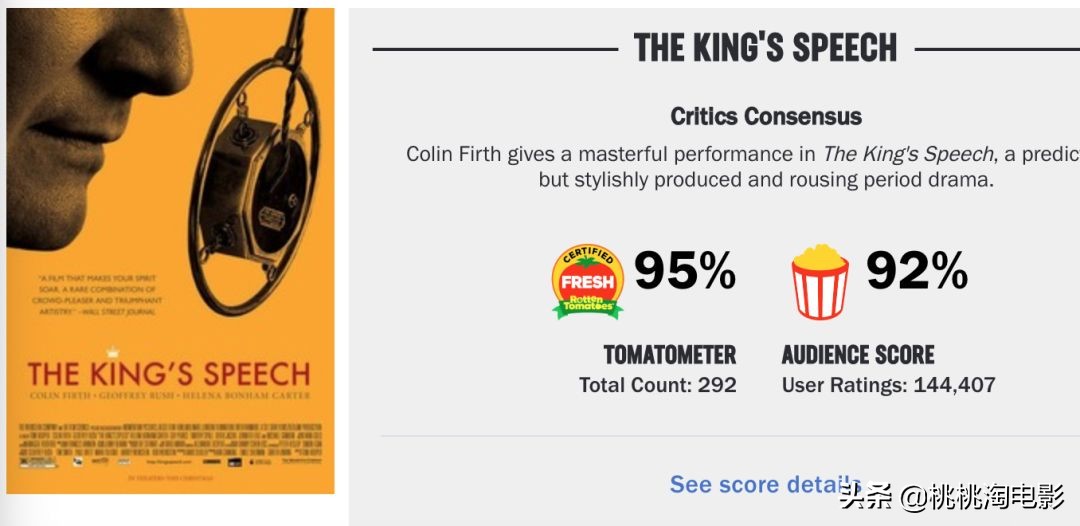
Task: Click User Ratings: 144,407 text
Action: (x=888, y=385)
